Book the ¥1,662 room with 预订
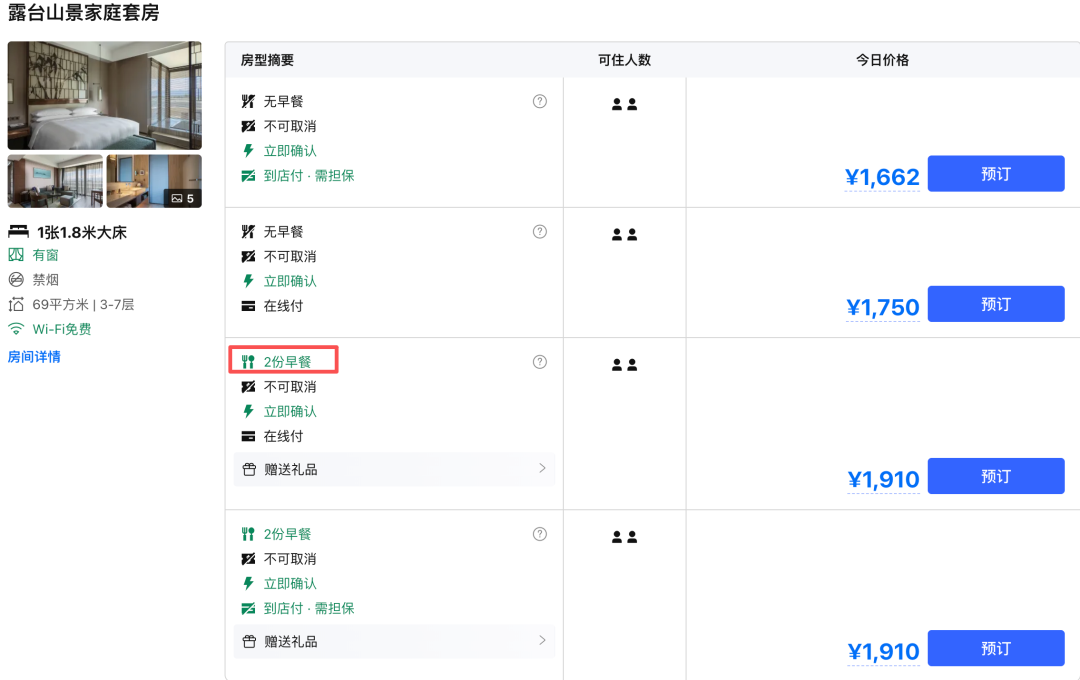1080x680 pixels. coord(995,174)
